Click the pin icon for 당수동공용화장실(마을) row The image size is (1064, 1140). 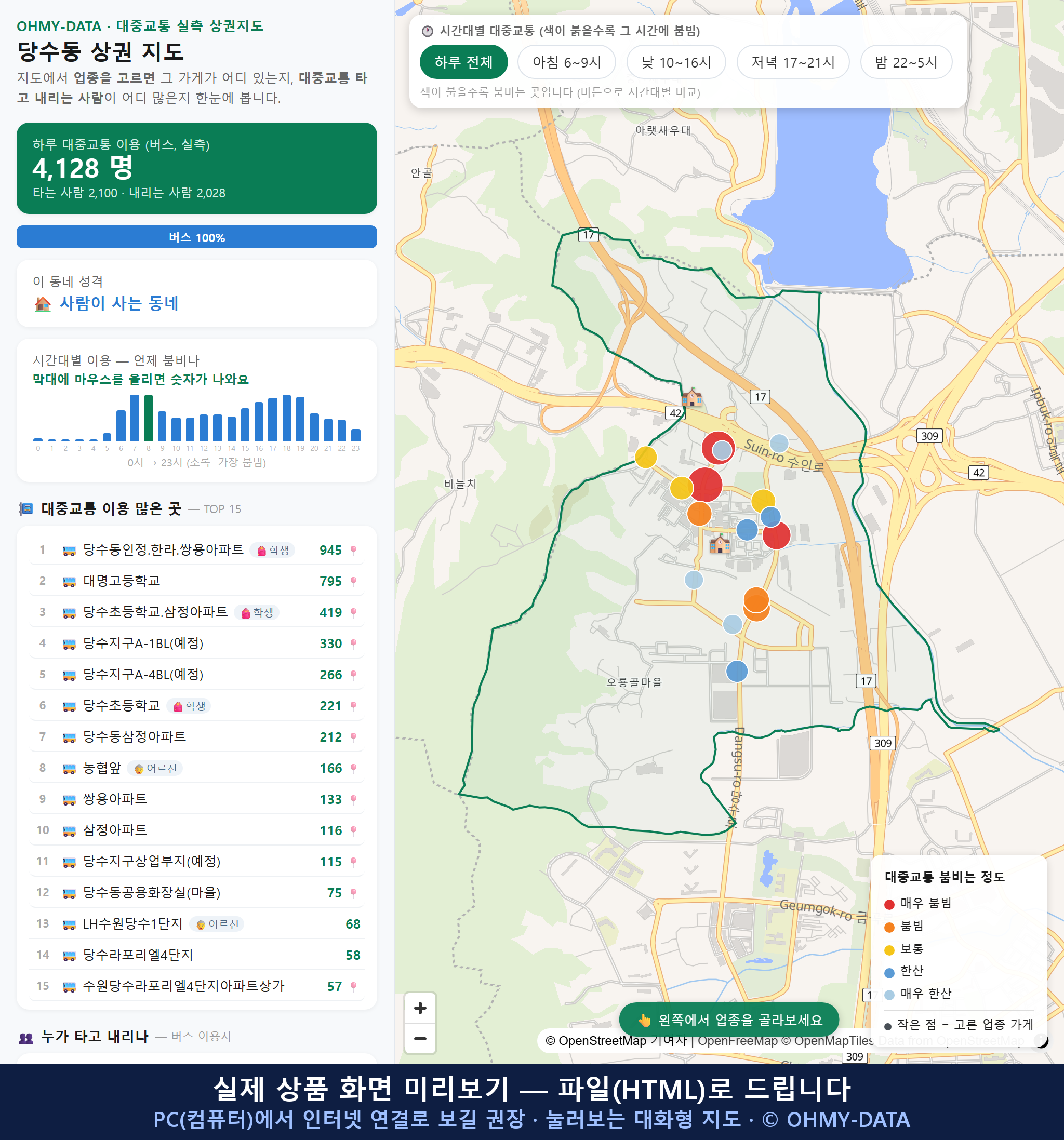pos(353,893)
